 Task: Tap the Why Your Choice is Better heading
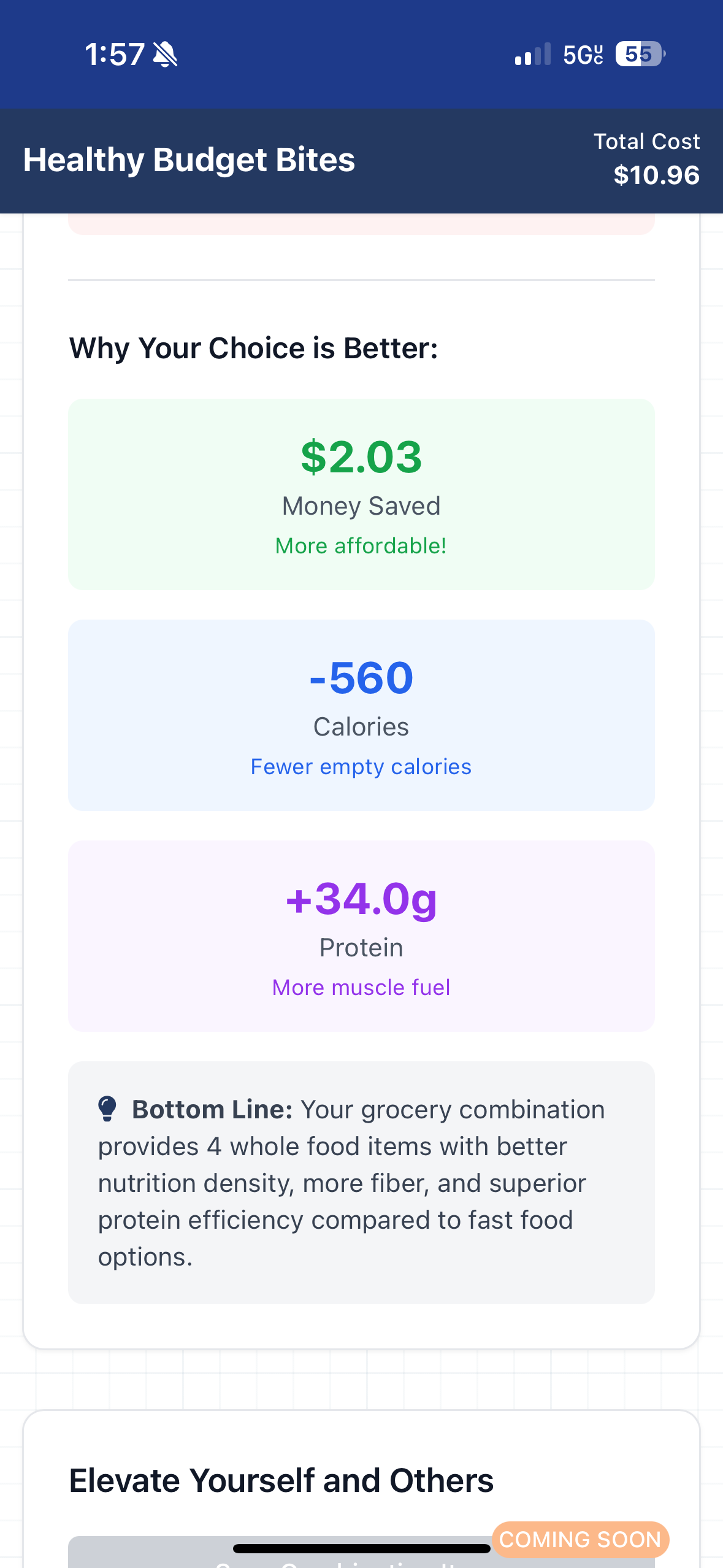[x=254, y=348]
